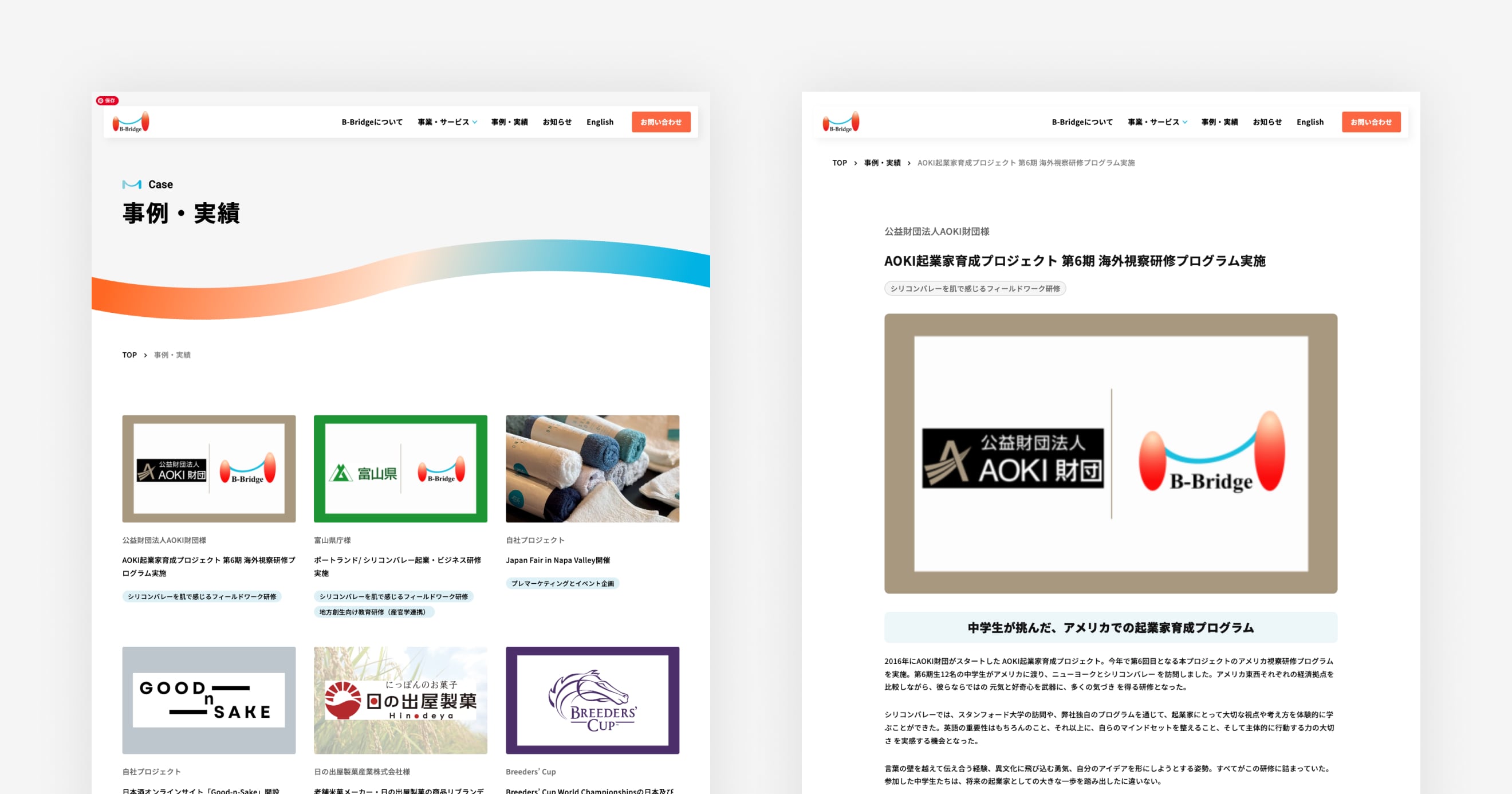Image resolution: width=1512 pixels, height=794 pixels.
Task: Open the towel photo Japan Fair thumbnail
Action: 592,469
